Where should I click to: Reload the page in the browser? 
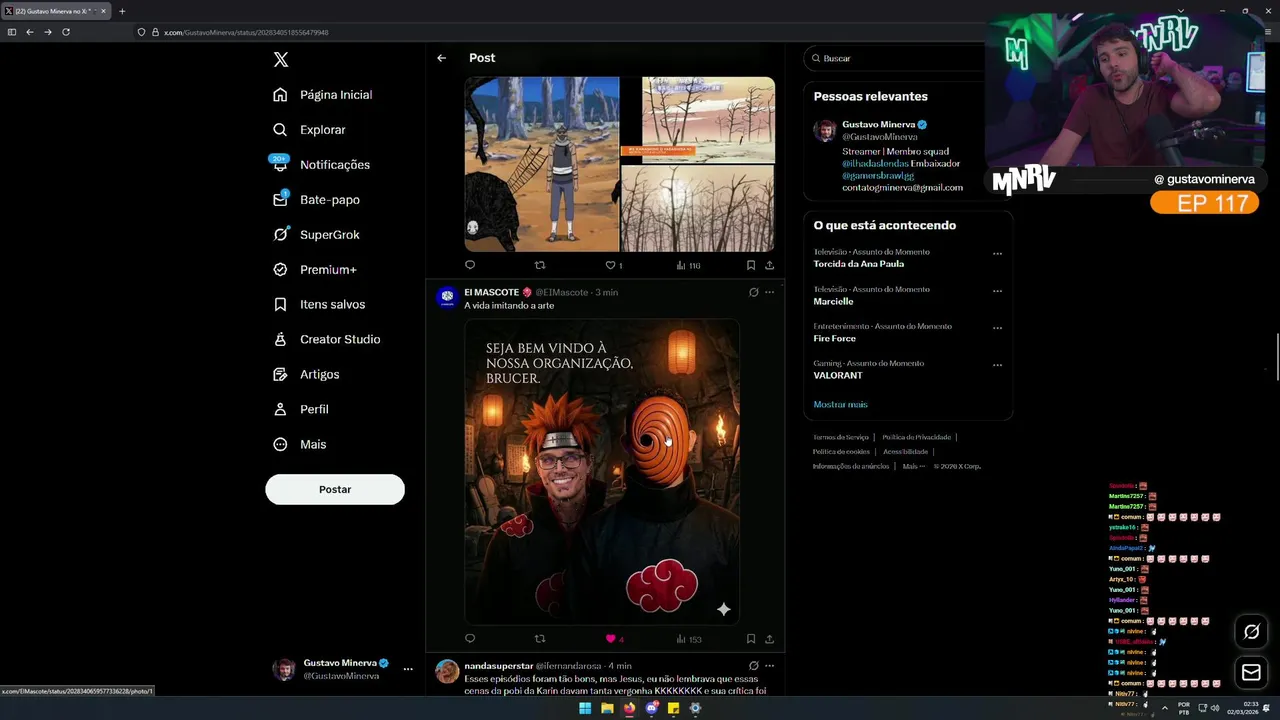(x=66, y=32)
